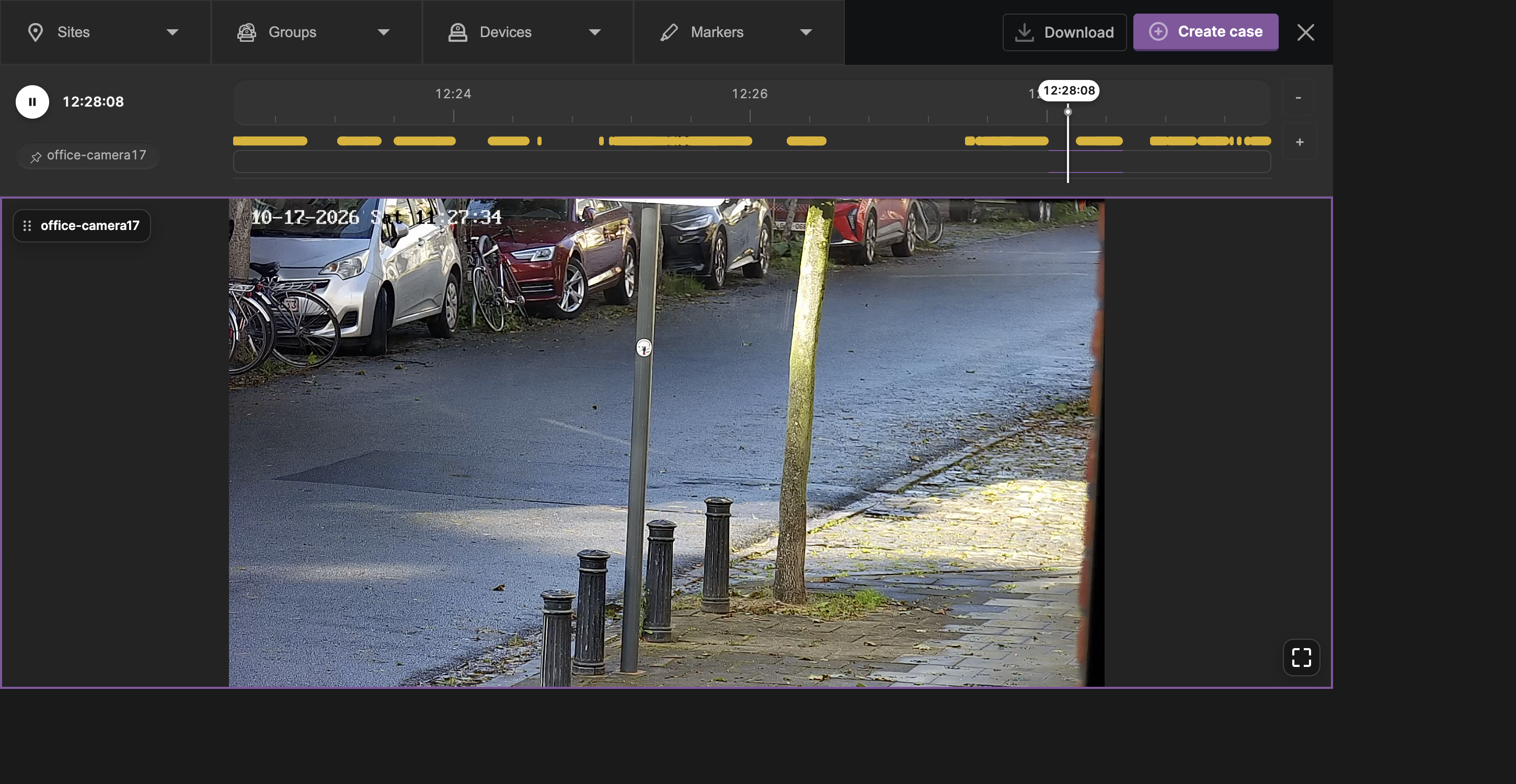Open the Markers dropdown
The image size is (1516, 784).
(739, 32)
